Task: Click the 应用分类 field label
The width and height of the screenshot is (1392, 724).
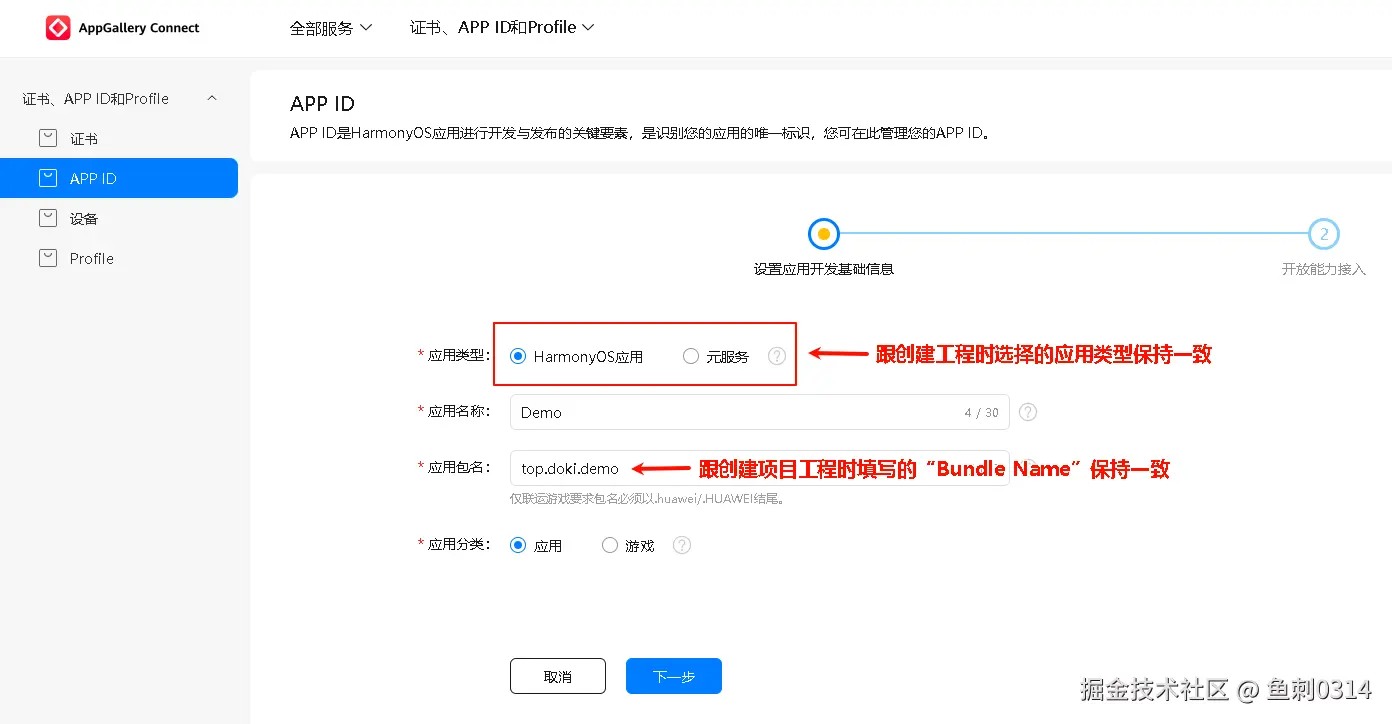Action: tap(454, 544)
